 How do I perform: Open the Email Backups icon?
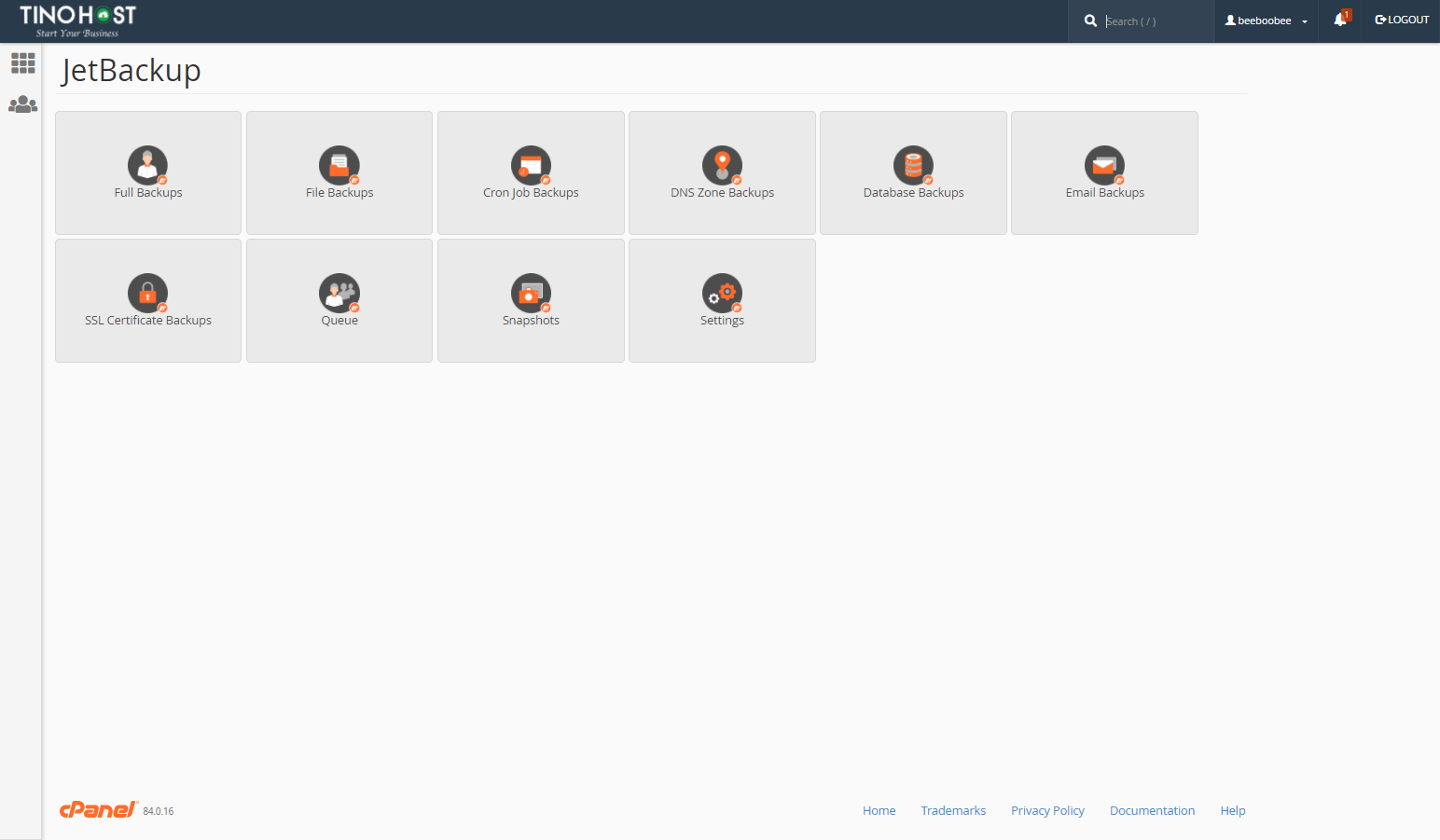tap(1104, 165)
